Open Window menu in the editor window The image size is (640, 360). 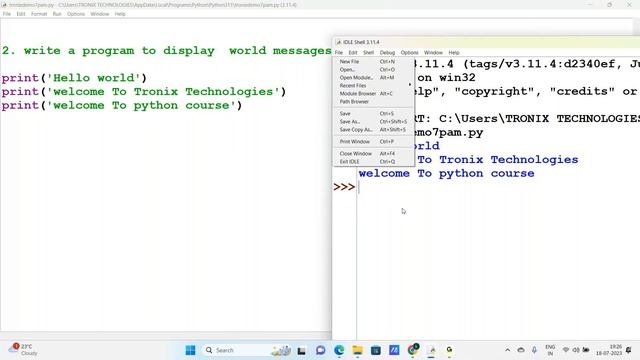[x=100, y=14]
